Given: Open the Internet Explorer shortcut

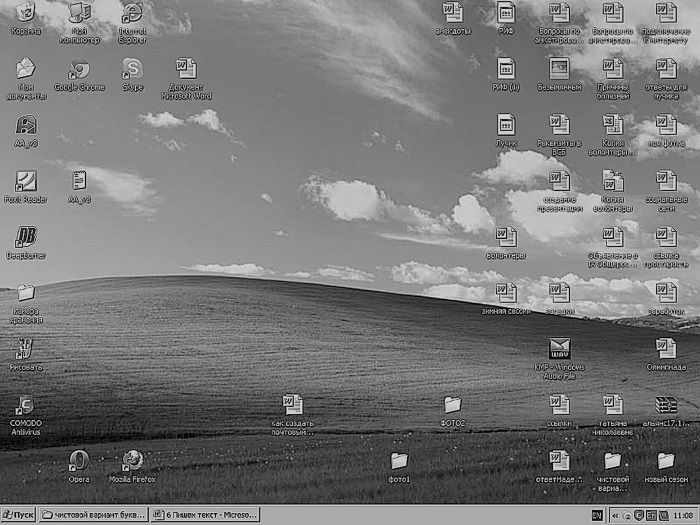Looking at the screenshot, I should (x=132, y=14).
